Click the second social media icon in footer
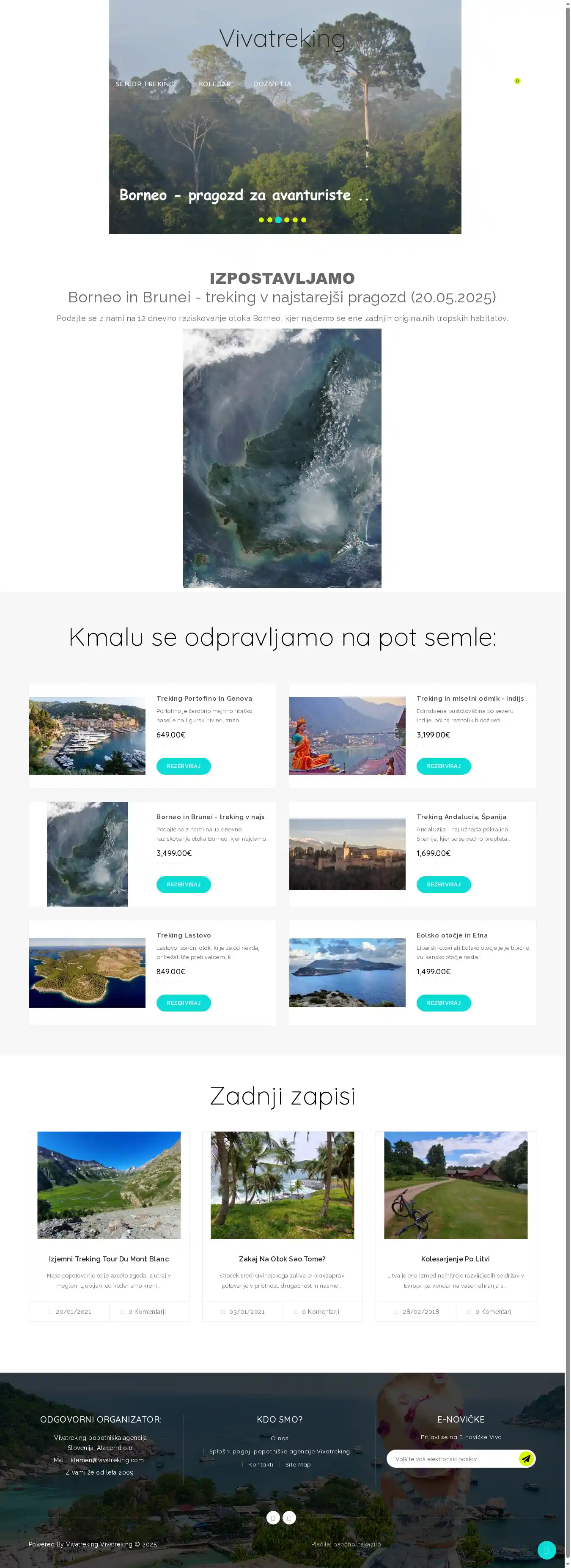Viewport: 571px width, 1568px height. (289, 1518)
